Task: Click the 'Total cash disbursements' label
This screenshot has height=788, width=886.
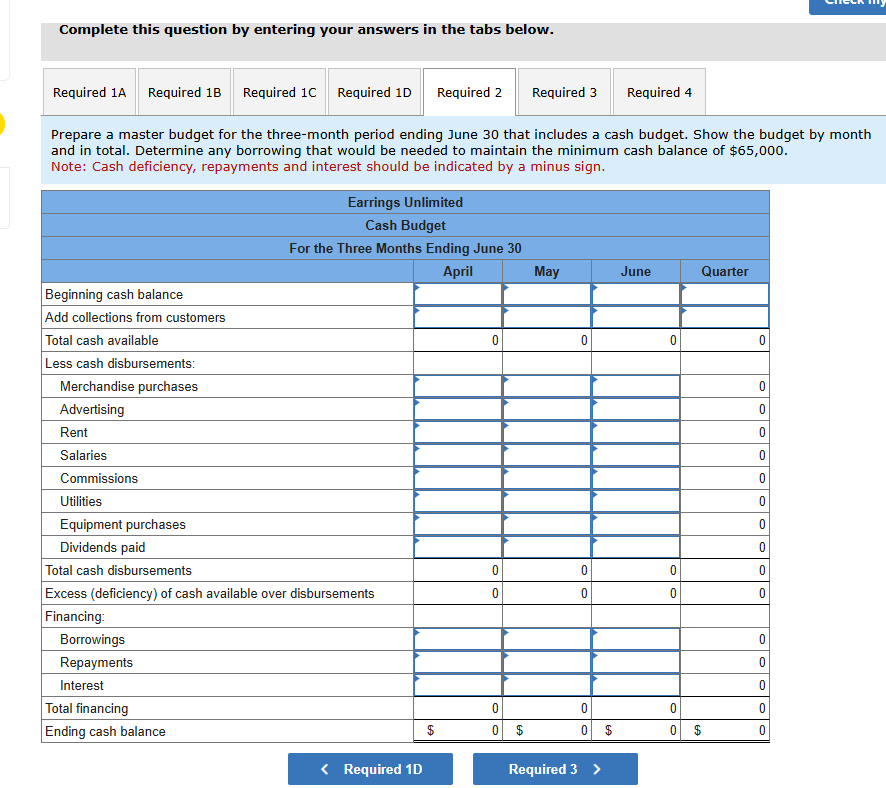Action: [x=118, y=571]
